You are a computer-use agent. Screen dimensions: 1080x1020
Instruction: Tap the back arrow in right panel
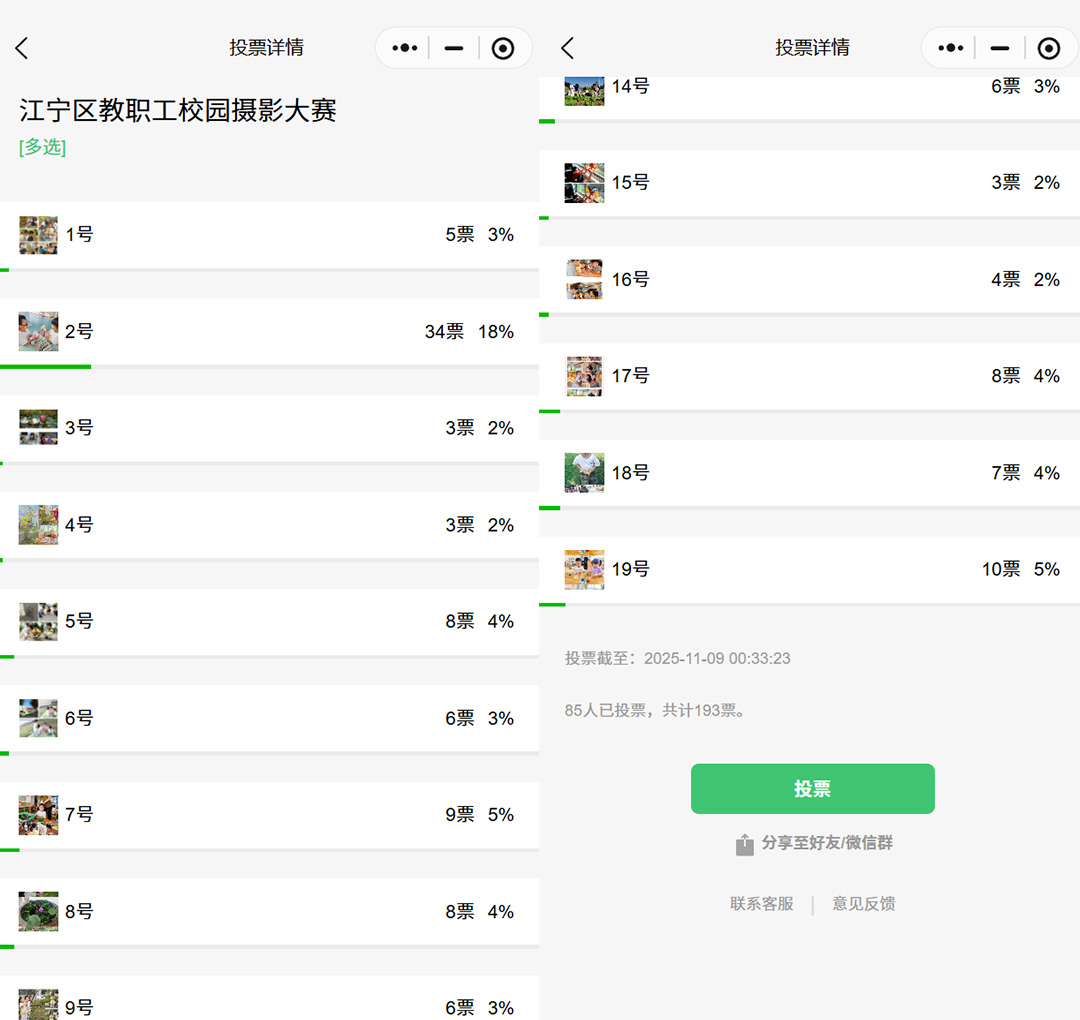(x=568, y=48)
